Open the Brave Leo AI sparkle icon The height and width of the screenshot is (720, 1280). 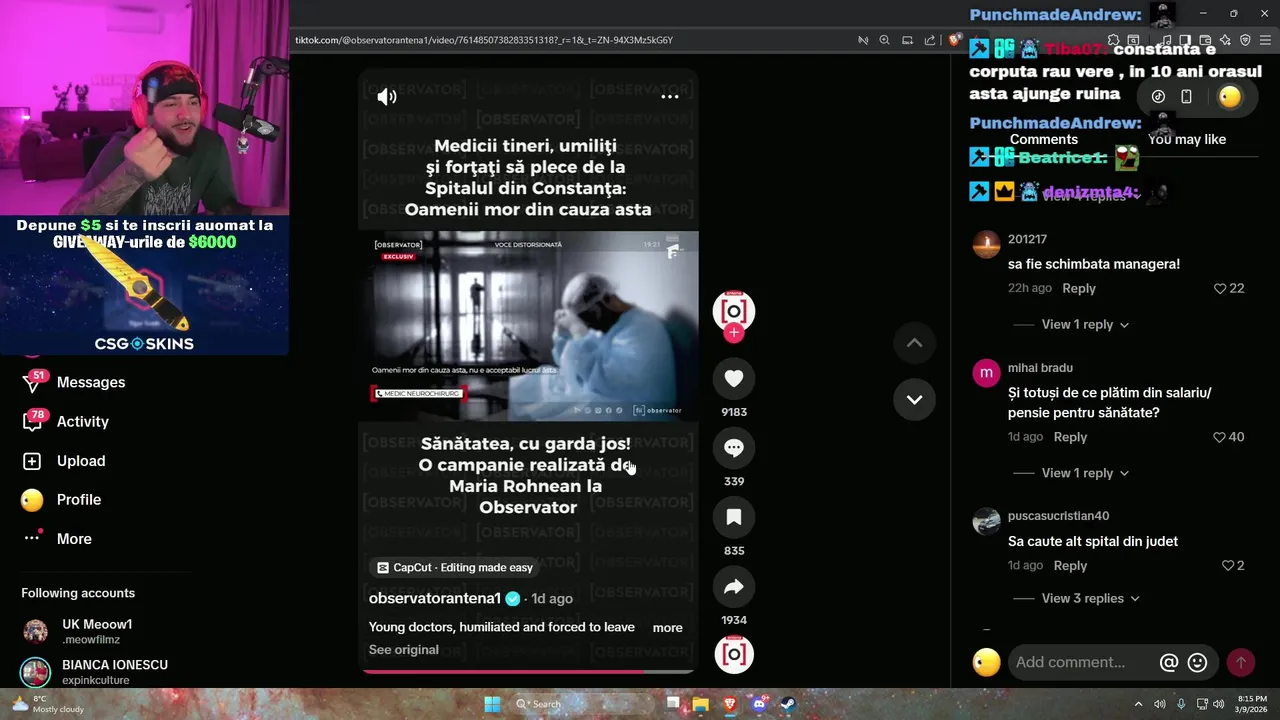(x=1225, y=40)
